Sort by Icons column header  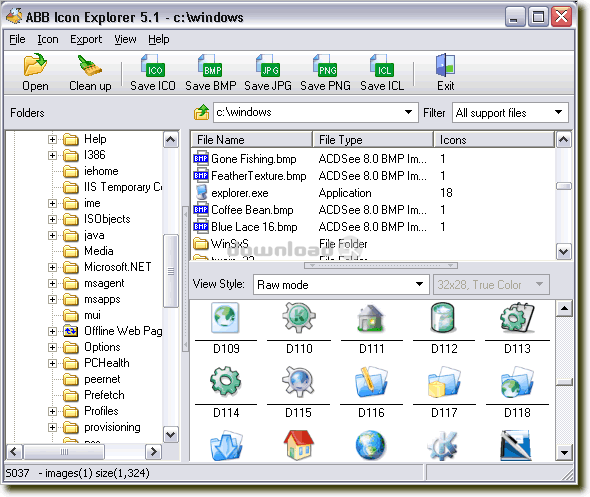pos(494,140)
